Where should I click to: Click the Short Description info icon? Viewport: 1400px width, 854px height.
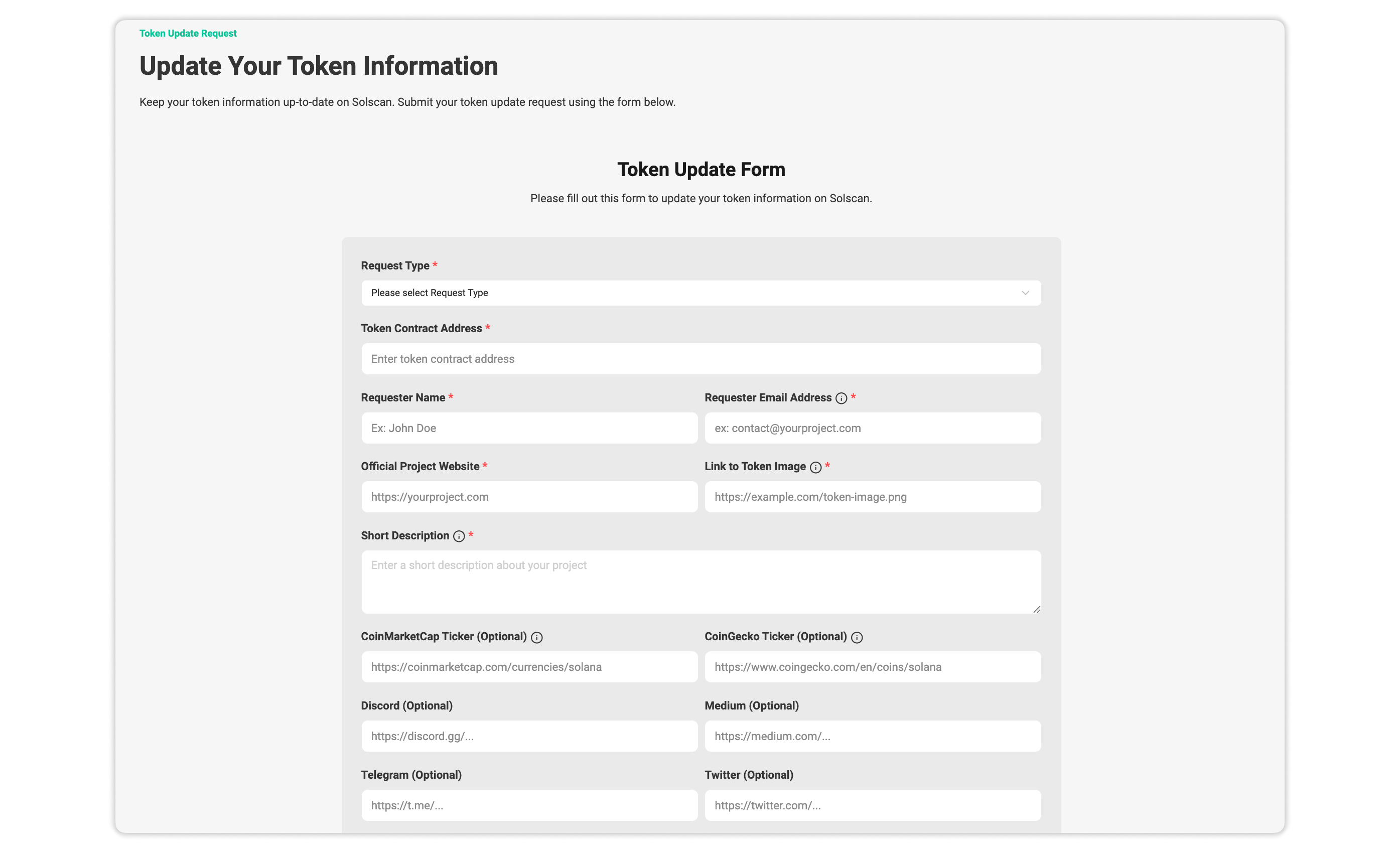pos(459,536)
